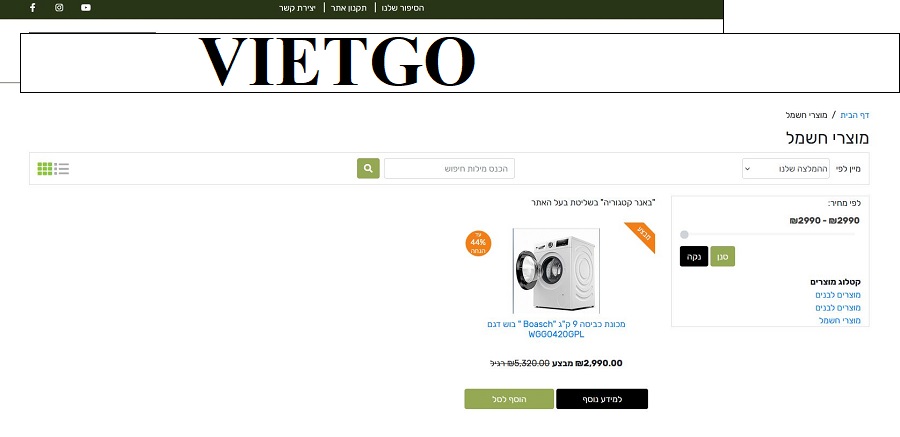Open the Instagram profile icon
Screen dimensions: 900x437
[59, 8]
